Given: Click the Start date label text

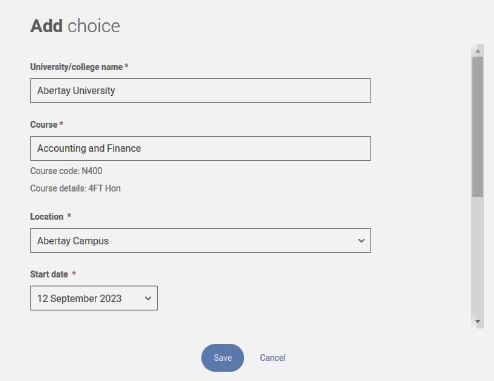Looking at the screenshot, I should (x=49, y=274).
